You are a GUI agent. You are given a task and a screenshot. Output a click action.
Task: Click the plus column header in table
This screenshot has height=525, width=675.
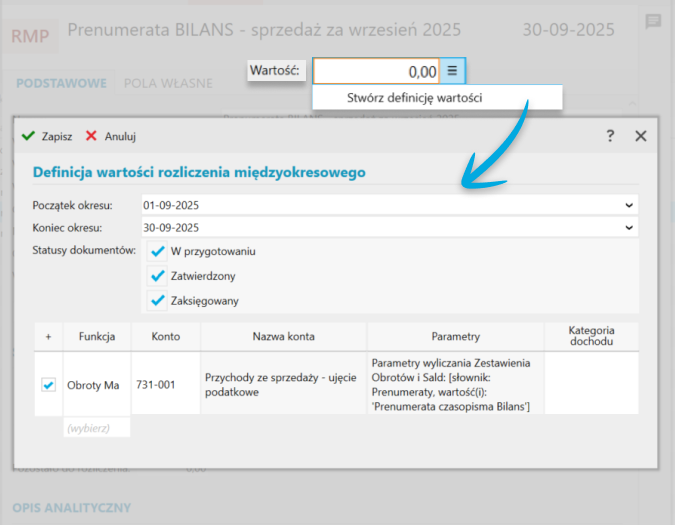48,336
